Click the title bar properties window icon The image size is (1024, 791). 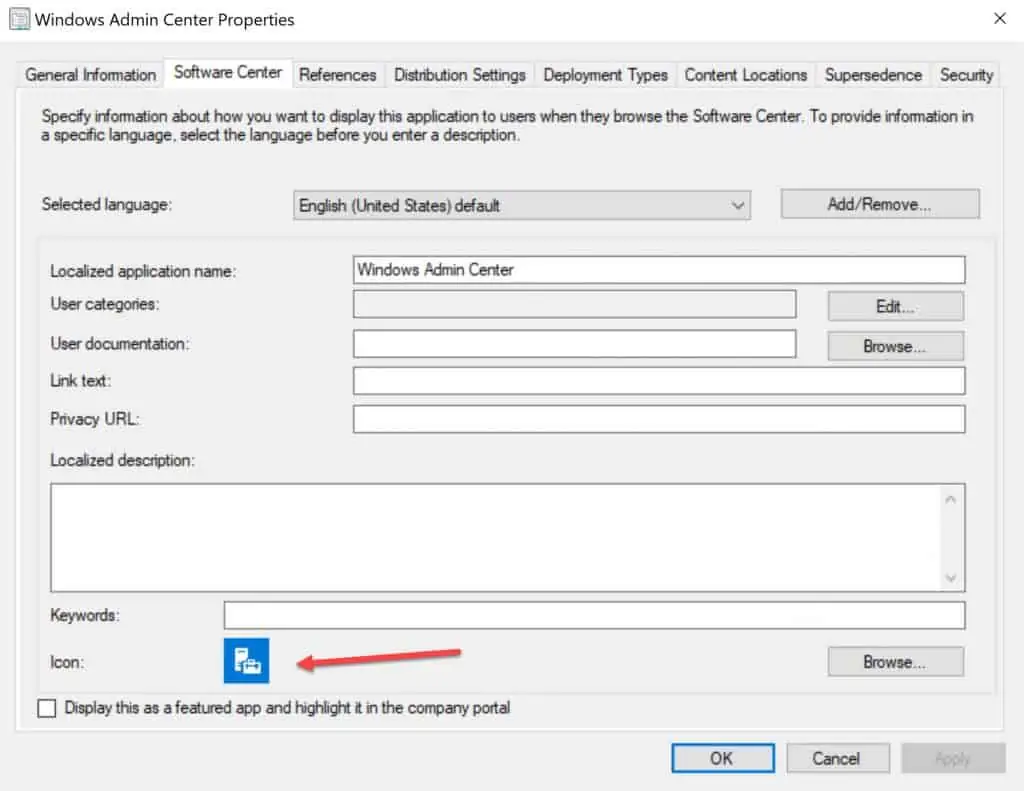[19, 19]
